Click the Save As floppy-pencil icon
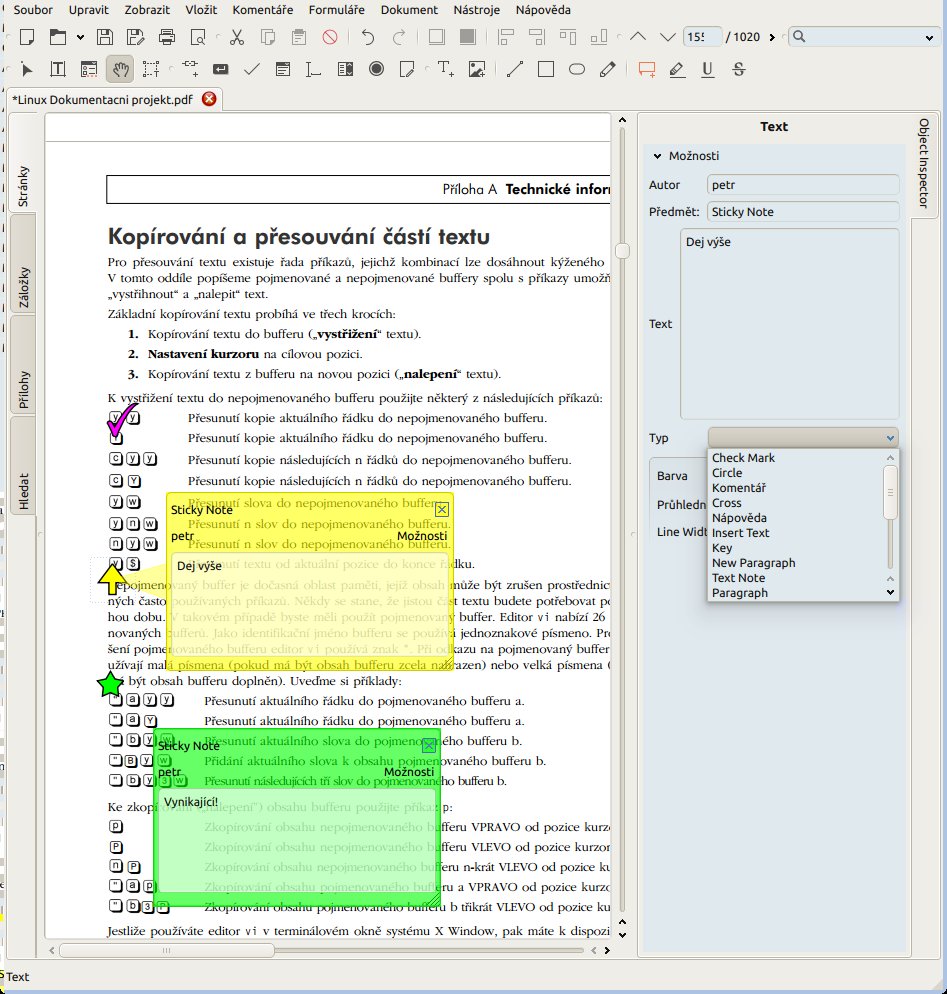This screenshot has height=994, width=947. (x=135, y=37)
